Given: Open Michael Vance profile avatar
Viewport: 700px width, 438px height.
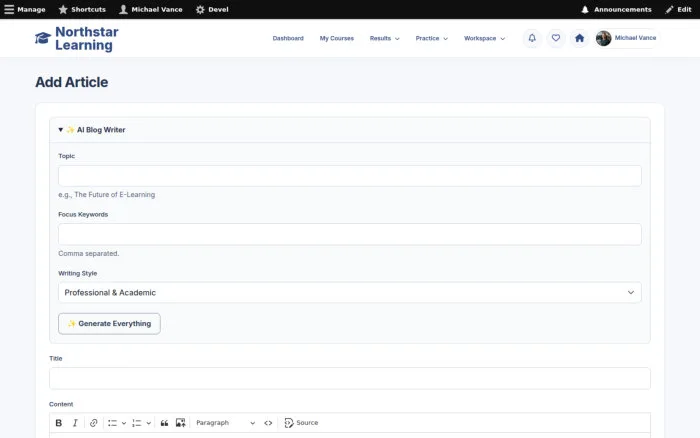Looking at the screenshot, I should tap(604, 38).
